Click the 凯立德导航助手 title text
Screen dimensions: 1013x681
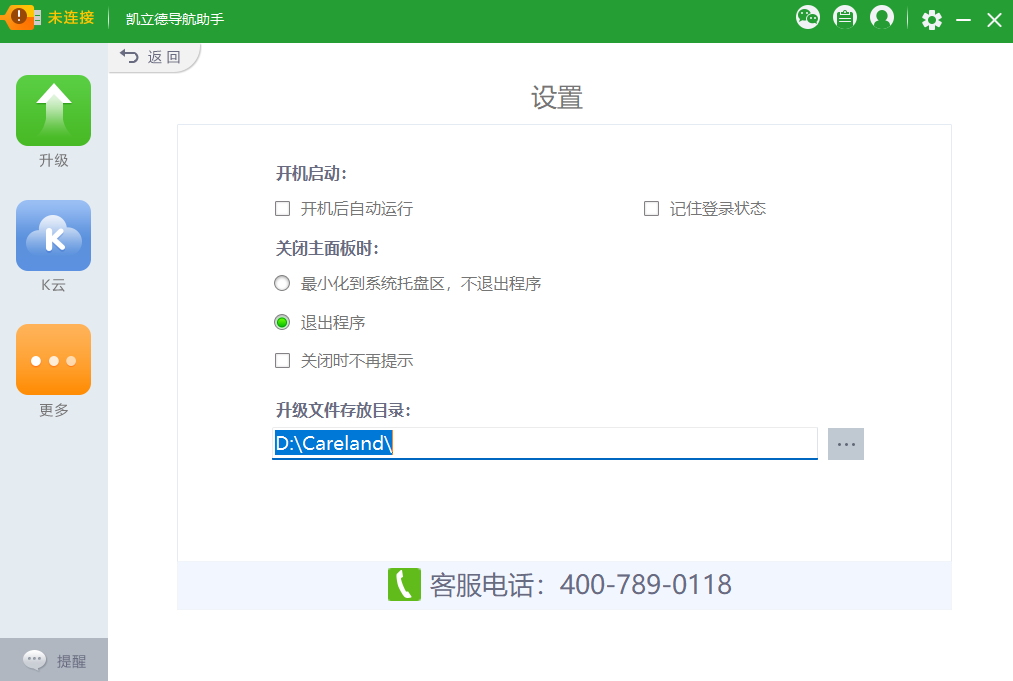[175, 19]
